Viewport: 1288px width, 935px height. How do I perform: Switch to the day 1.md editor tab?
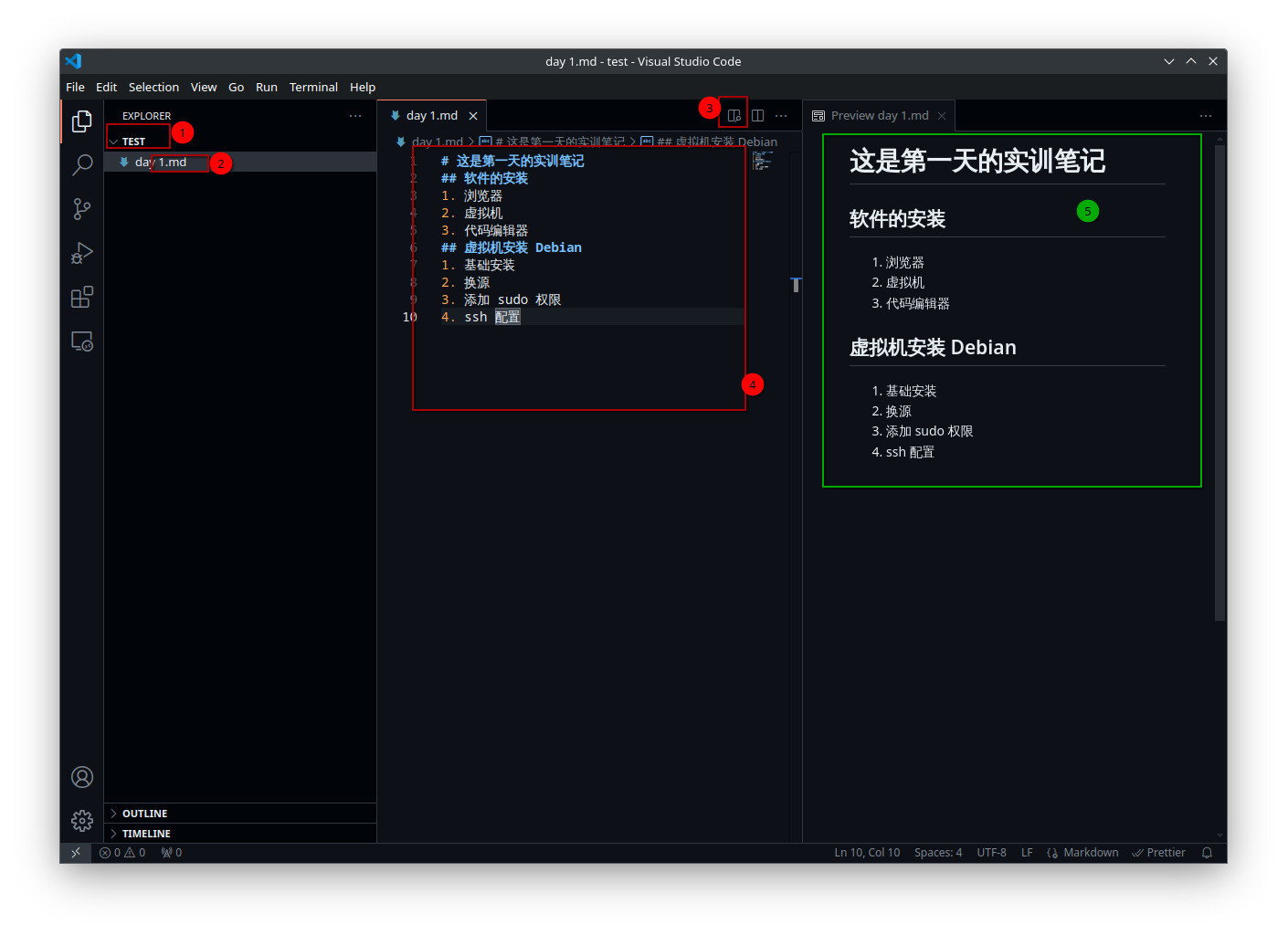tap(432, 116)
